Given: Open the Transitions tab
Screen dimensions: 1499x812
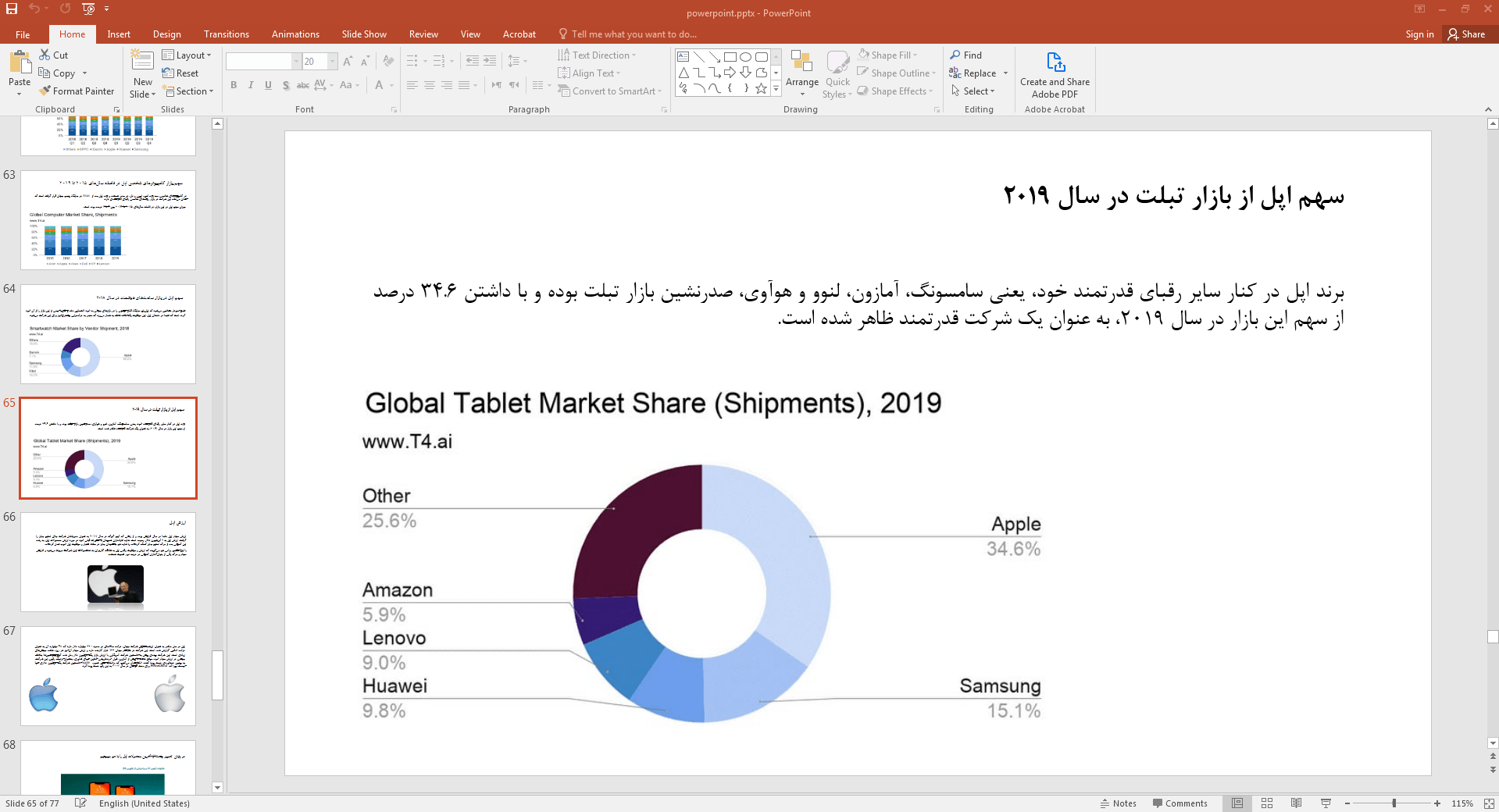Looking at the screenshot, I should click(227, 34).
